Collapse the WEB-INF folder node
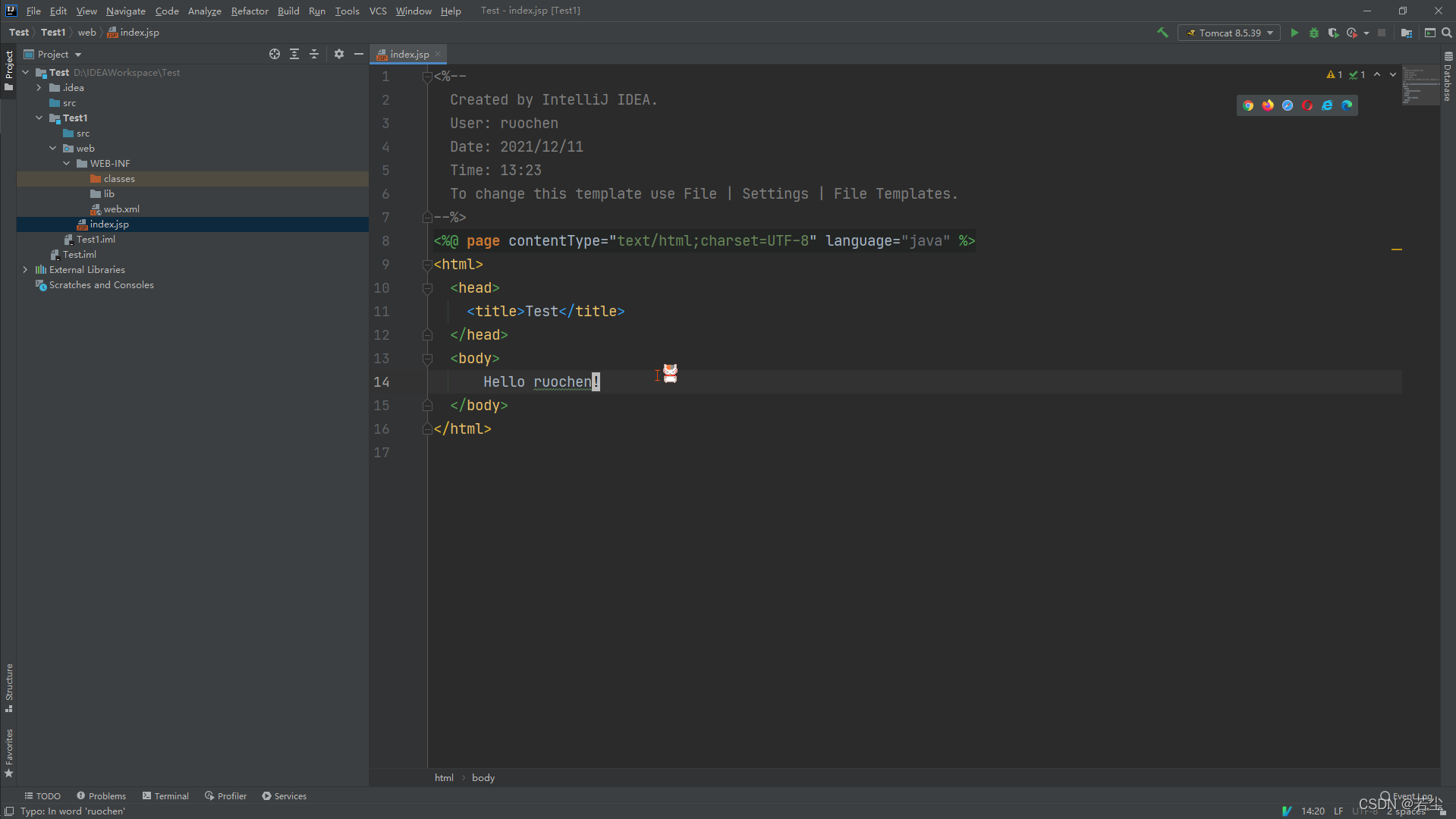The width and height of the screenshot is (1456, 819). coord(66,163)
